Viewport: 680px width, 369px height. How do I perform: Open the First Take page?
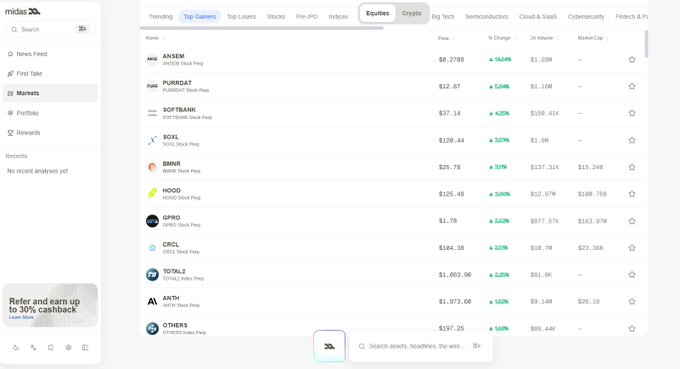pyautogui.click(x=50, y=73)
